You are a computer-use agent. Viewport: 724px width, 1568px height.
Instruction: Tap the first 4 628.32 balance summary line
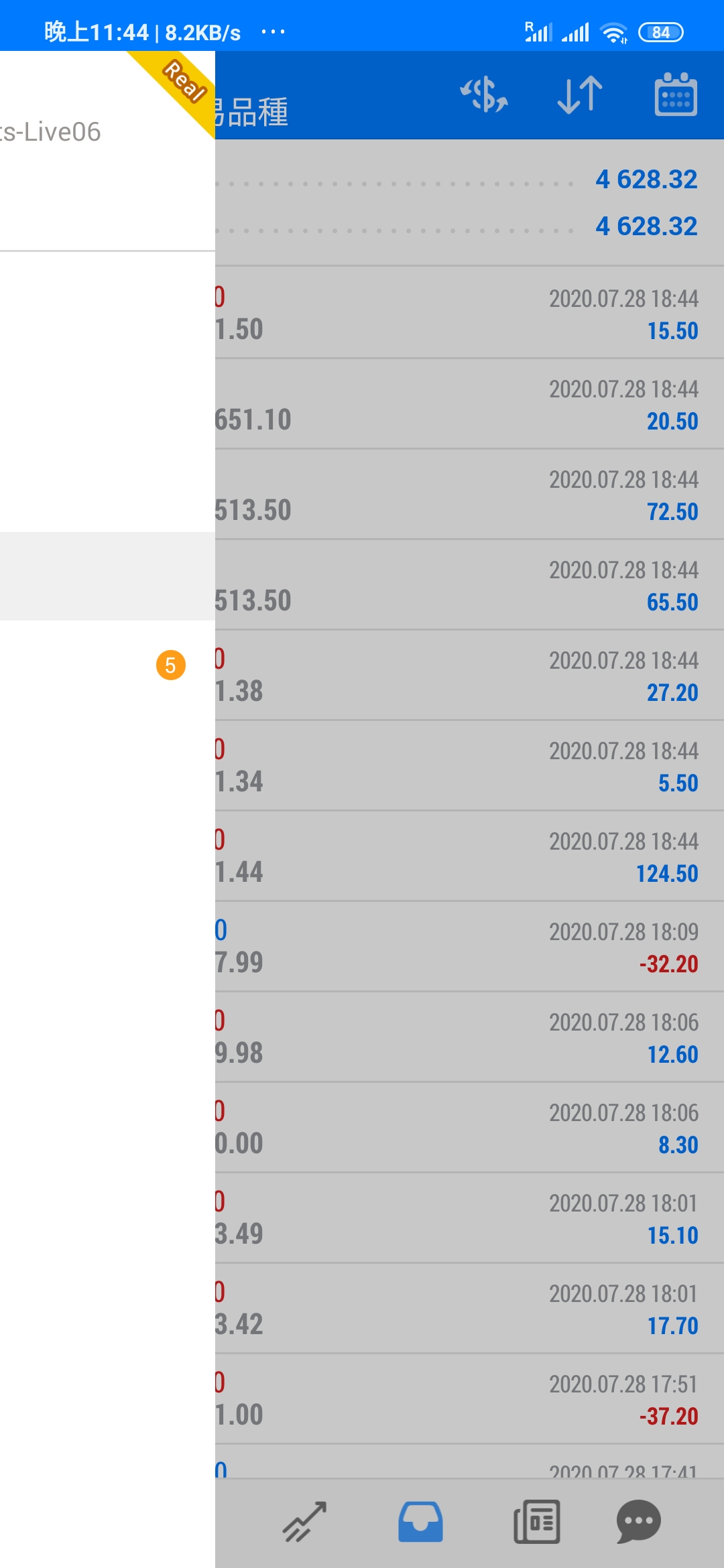click(x=469, y=180)
